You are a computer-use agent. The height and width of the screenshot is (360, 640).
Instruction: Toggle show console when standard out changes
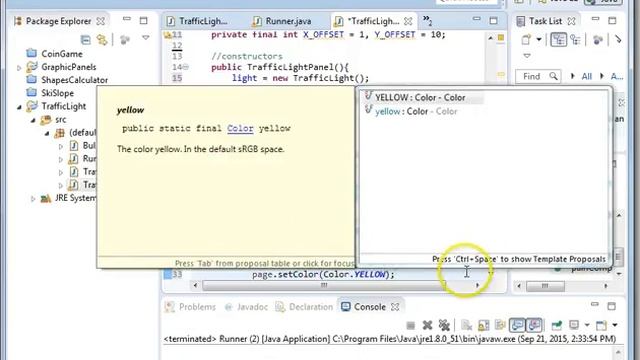click(x=517, y=325)
